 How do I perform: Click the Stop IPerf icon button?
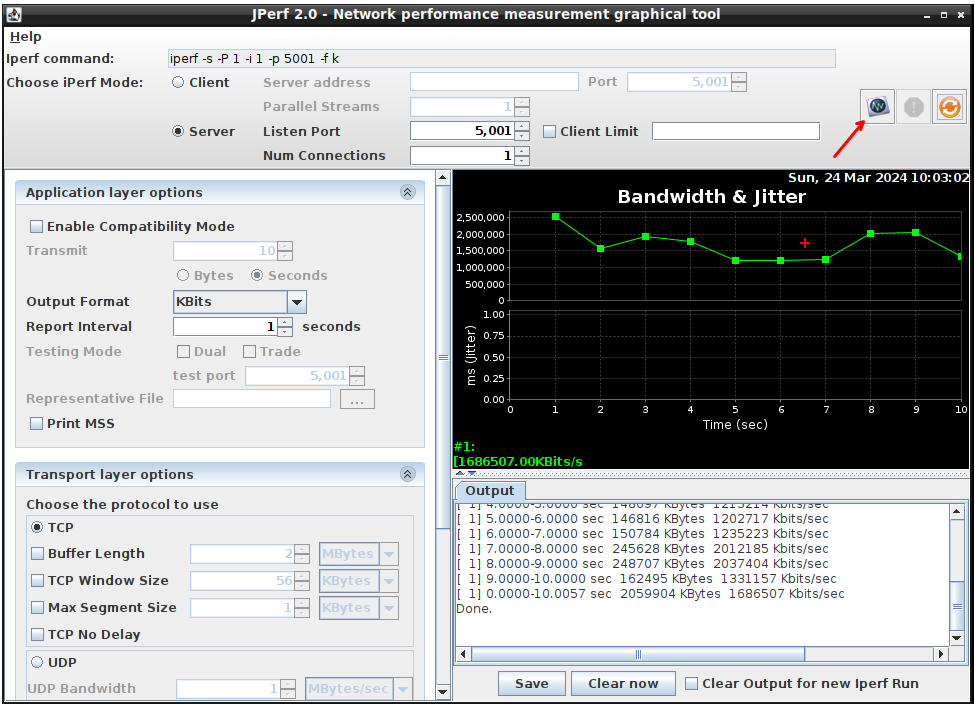click(x=913, y=106)
